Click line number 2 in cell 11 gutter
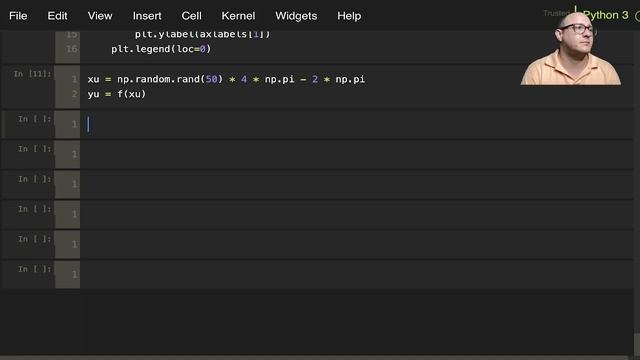Viewport: 640px width, 360px height. click(74, 94)
